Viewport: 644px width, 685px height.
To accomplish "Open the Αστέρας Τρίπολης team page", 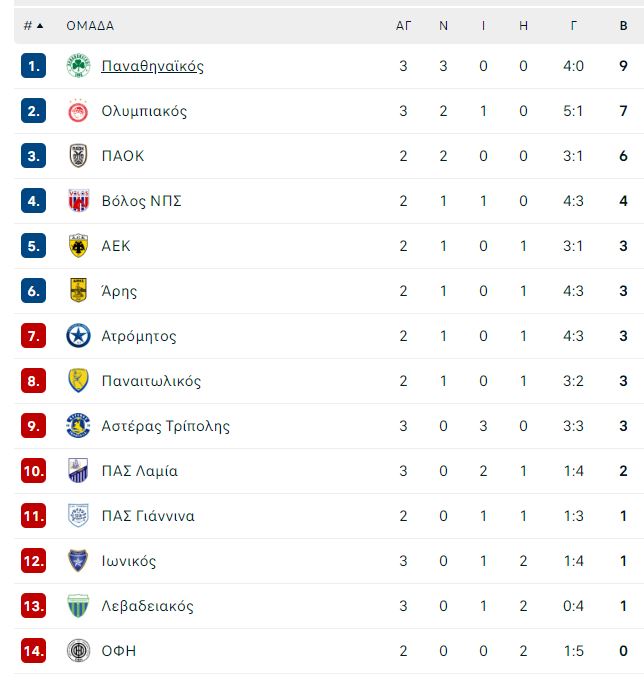I will [x=165, y=426].
